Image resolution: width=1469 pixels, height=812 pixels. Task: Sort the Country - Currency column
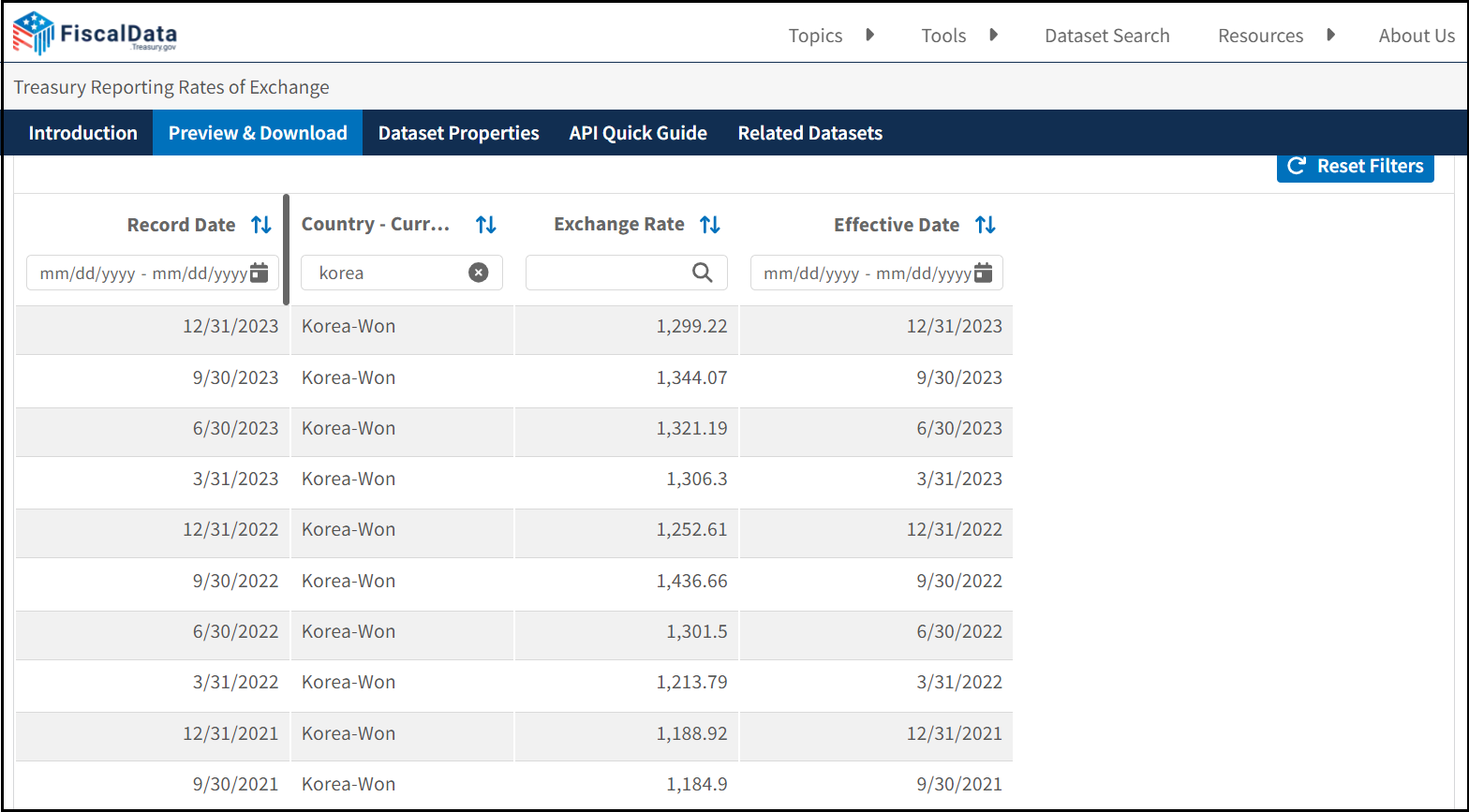(x=485, y=225)
